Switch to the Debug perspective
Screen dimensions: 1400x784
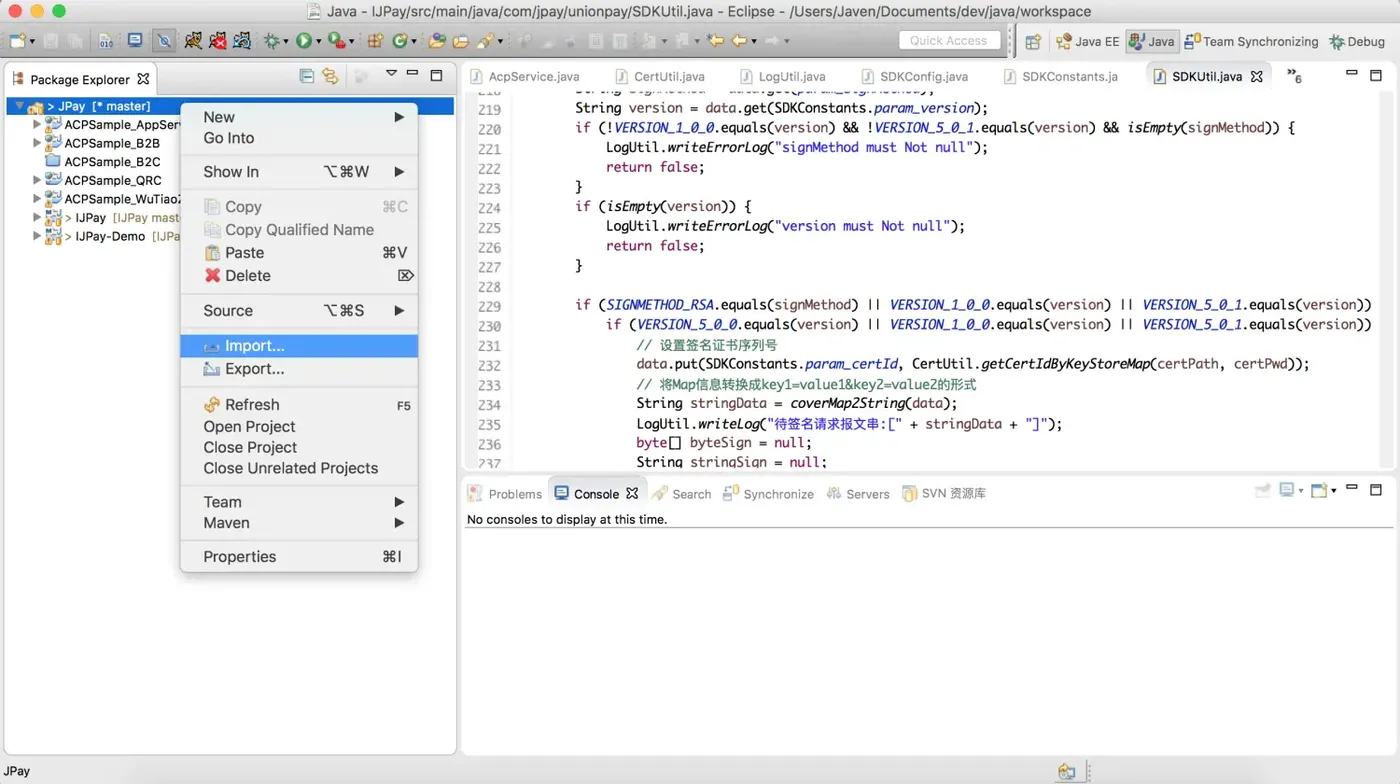click(x=1357, y=41)
